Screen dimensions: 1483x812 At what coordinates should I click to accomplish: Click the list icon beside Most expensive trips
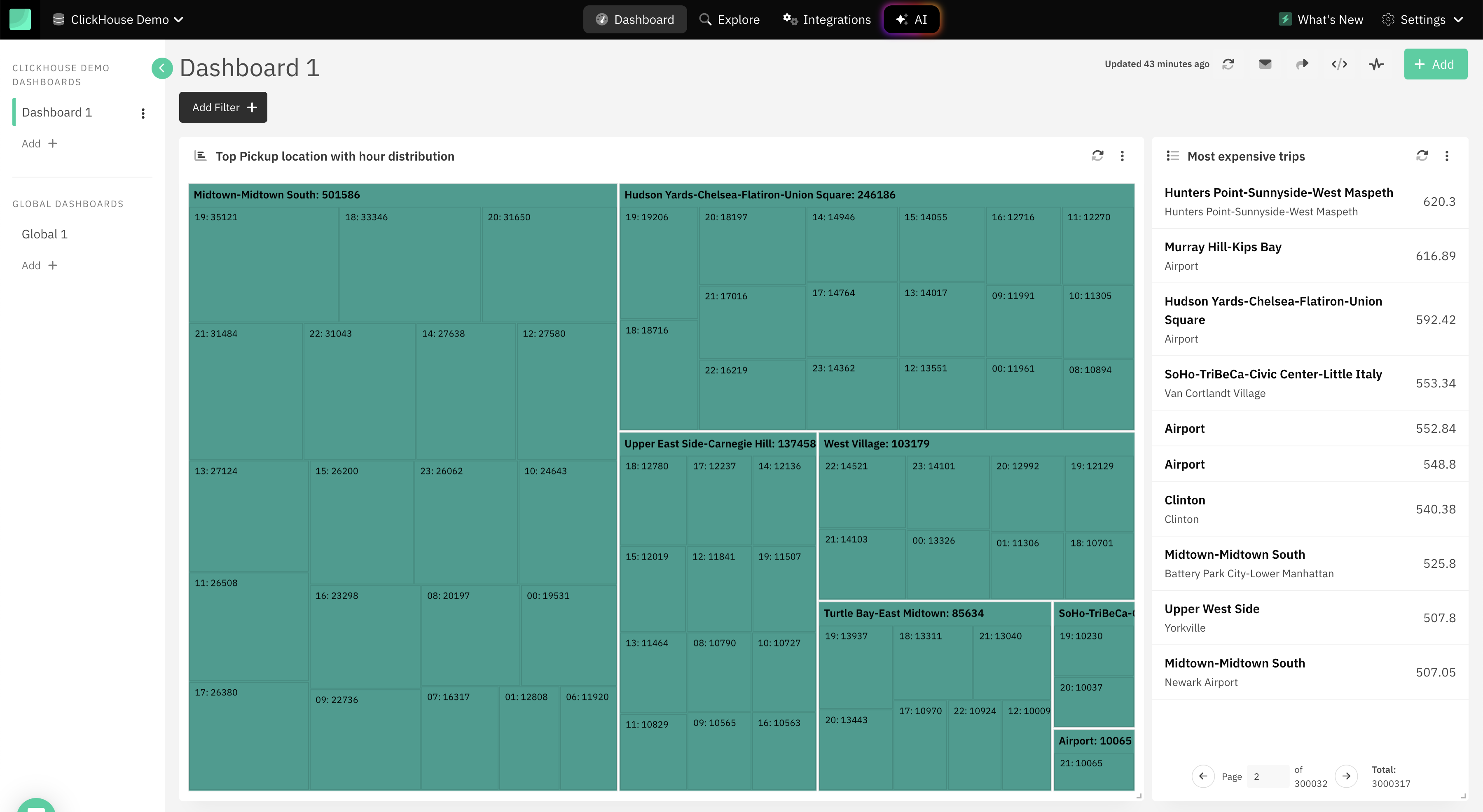click(1172, 156)
